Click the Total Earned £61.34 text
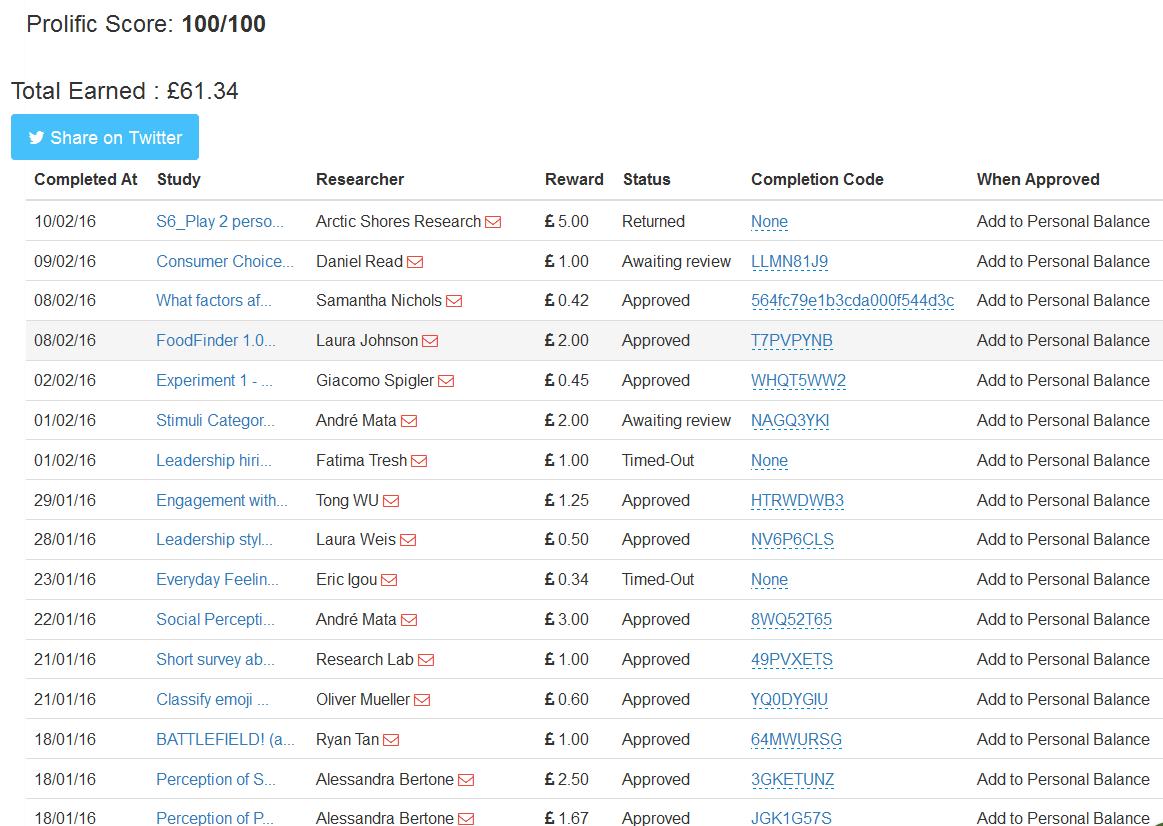The image size is (1163, 826). click(x=125, y=91)
